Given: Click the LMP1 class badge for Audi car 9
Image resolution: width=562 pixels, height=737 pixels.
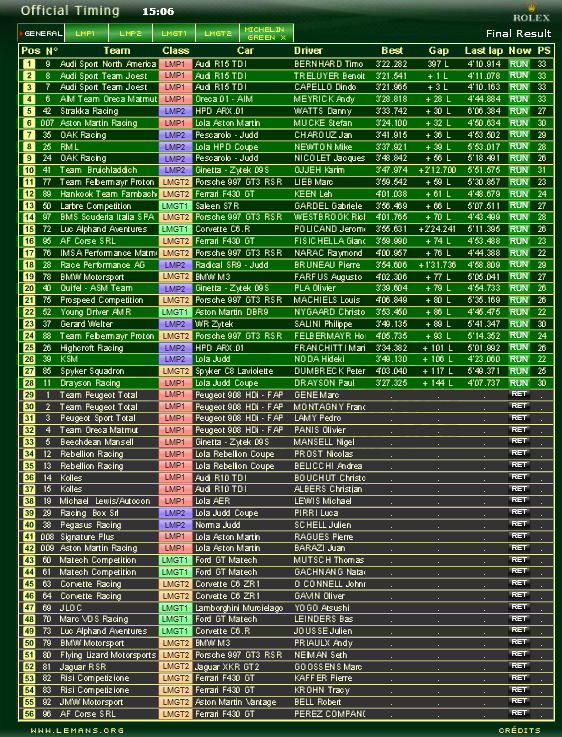Looking at the screenshot, I should 175,64.
